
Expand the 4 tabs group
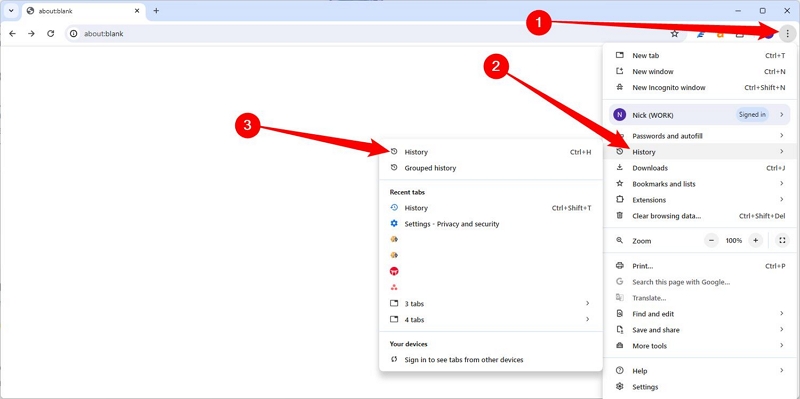pyautogui.click(x=490, y=319)
